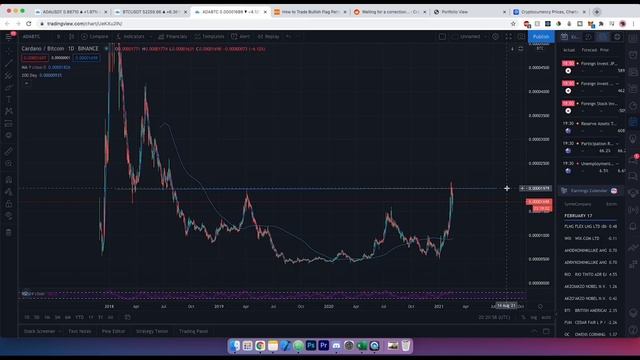Select the brush drawing tool

9,88
